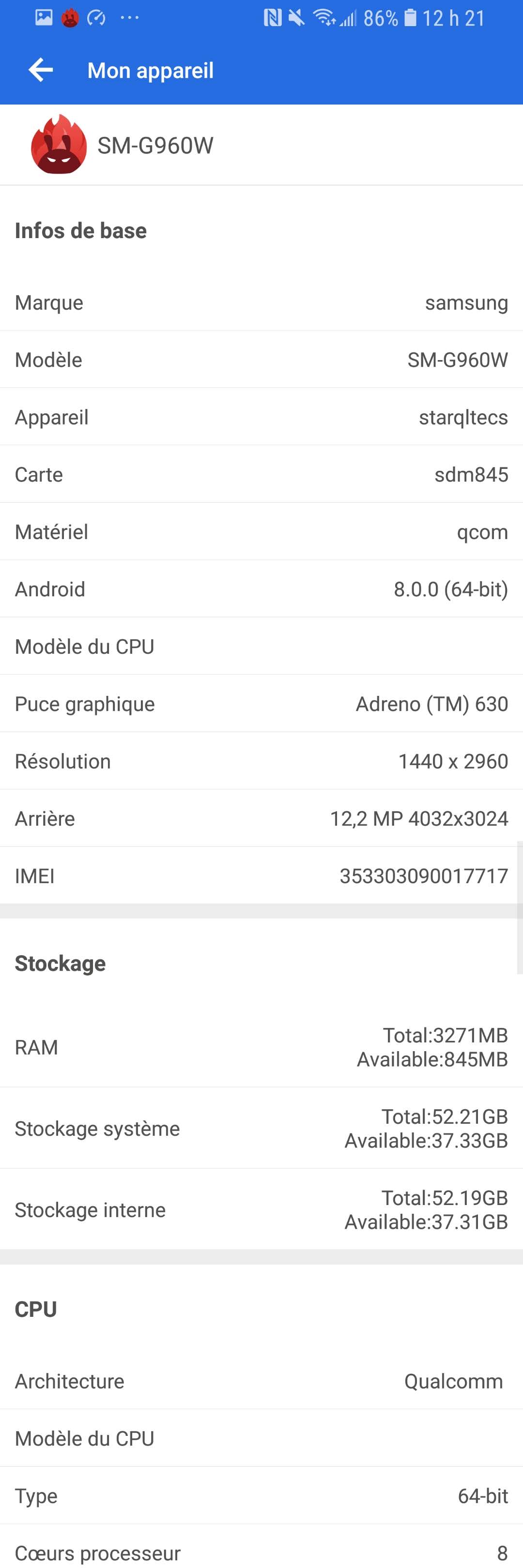Tap the "Mon appareil" header title
The height and width of the screenshot is (1568, 523).
(151, 71)
